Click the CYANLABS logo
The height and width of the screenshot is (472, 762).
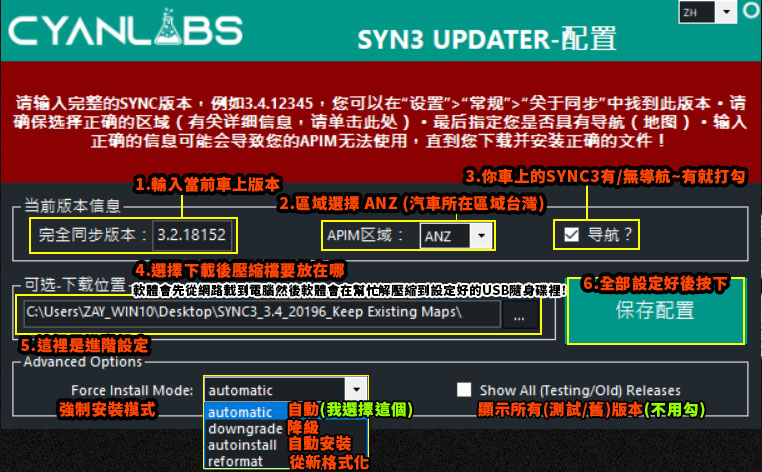(x=125, y=28)
